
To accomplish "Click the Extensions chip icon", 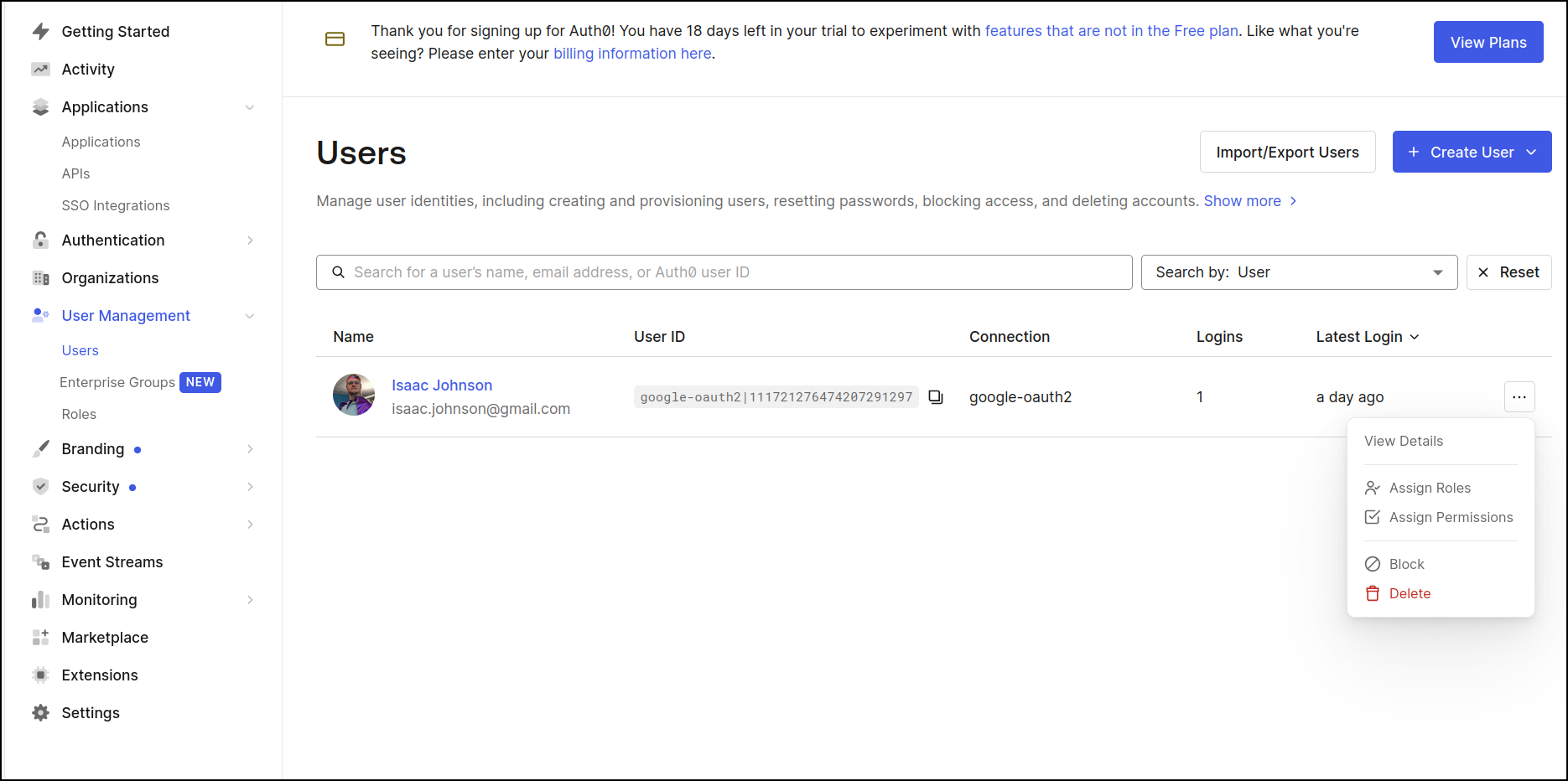I will coord(40,675).
